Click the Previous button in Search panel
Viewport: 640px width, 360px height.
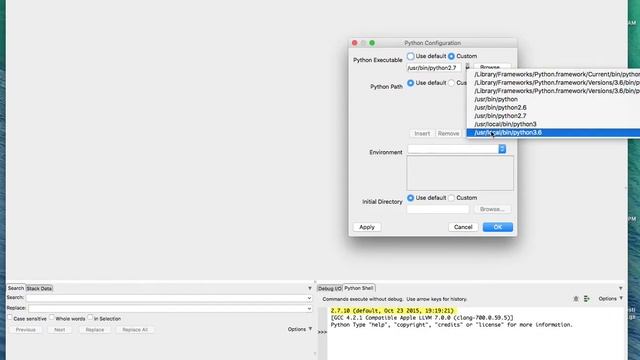26,329
